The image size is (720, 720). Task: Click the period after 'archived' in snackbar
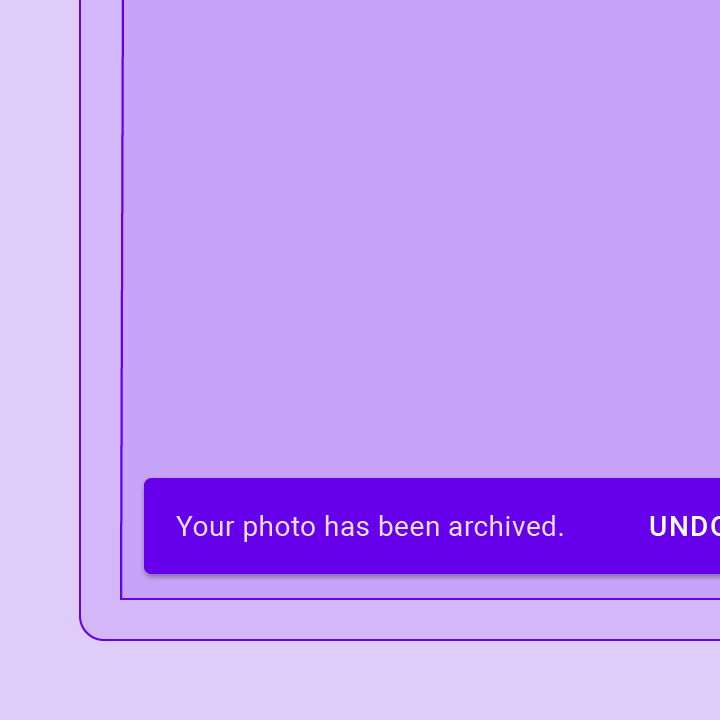pyautogui.click(x=560, y=535)
